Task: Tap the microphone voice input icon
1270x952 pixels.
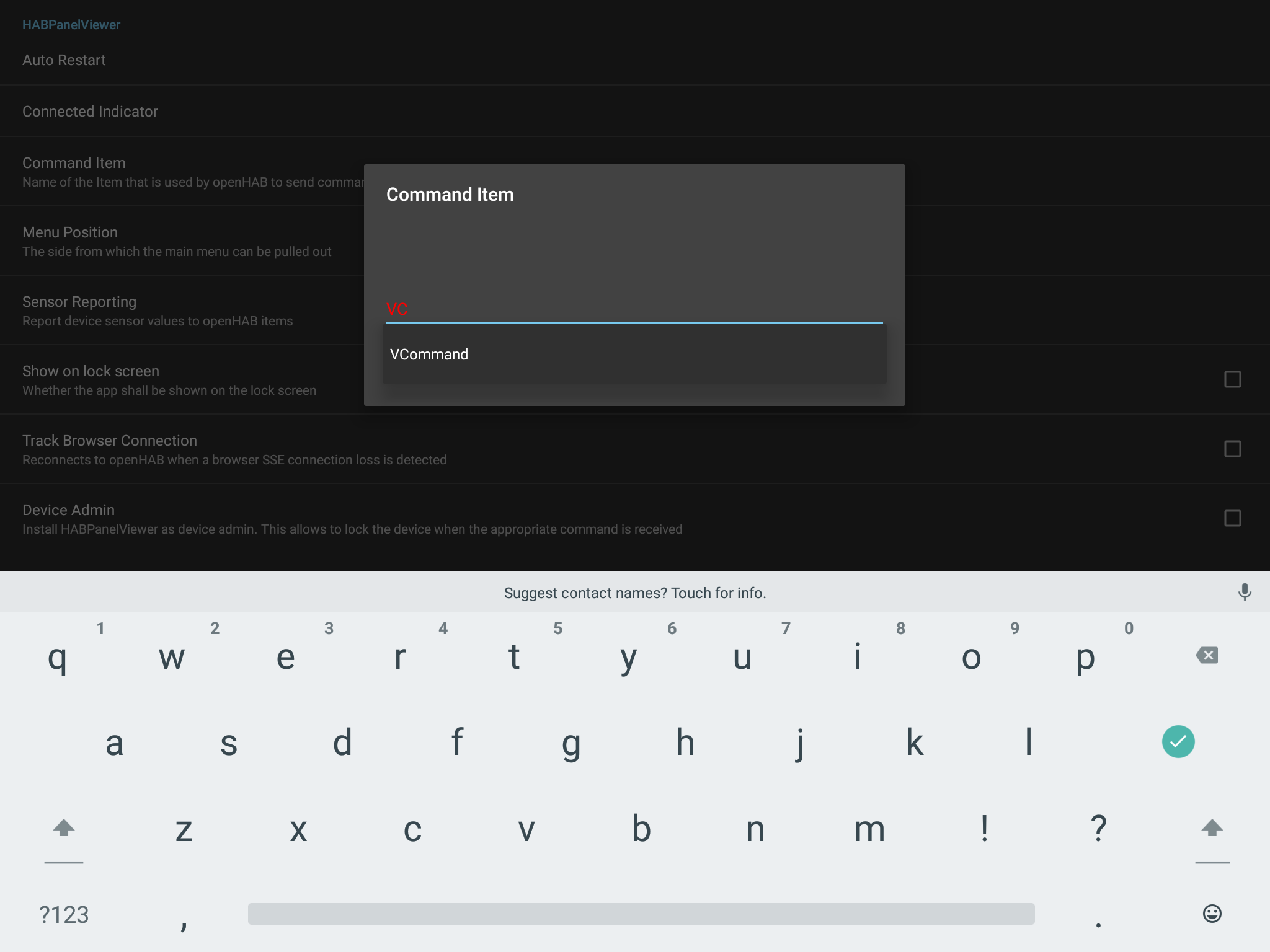Action: (1244, 592)
